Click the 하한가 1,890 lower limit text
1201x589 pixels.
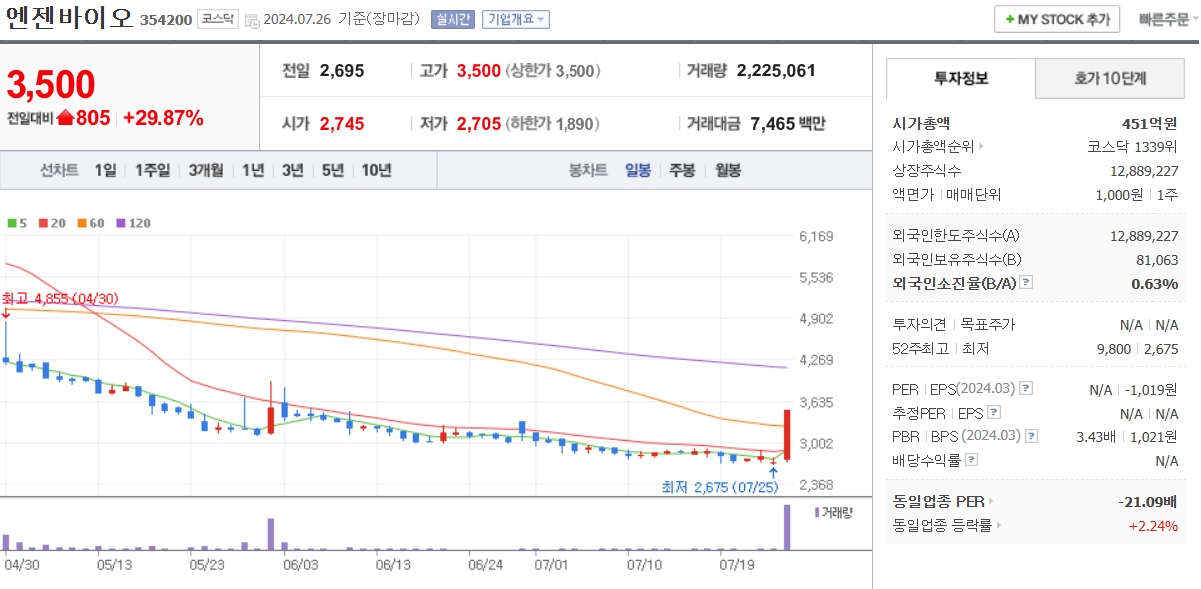pyautogui.click(x=552, y=124)
